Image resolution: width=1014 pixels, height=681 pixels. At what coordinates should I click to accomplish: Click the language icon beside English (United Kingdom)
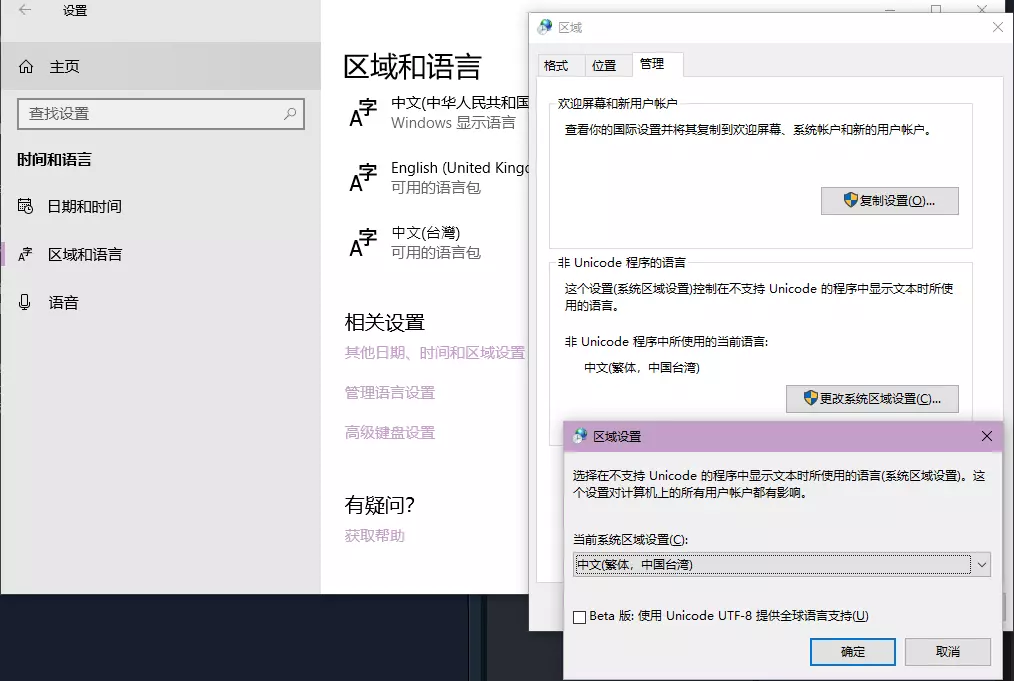tap(363, 178)
